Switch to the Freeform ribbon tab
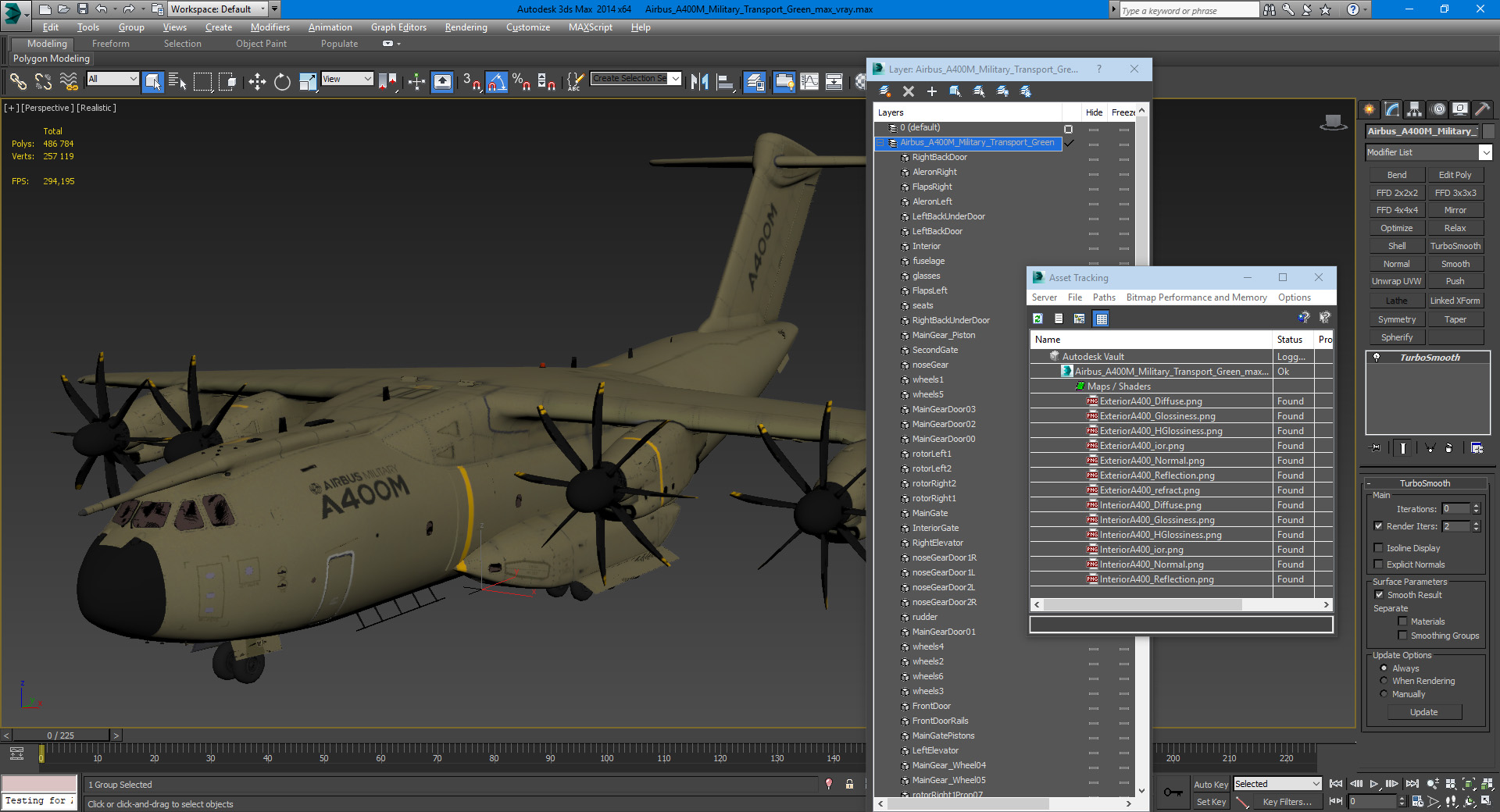 (x=111, y=44)
